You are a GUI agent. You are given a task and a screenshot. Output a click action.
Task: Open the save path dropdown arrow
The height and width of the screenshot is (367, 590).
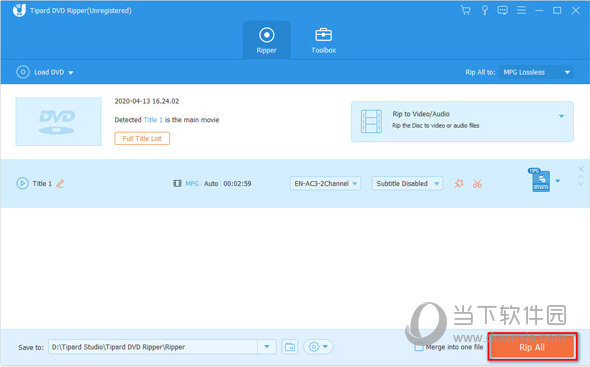[267, 347]
